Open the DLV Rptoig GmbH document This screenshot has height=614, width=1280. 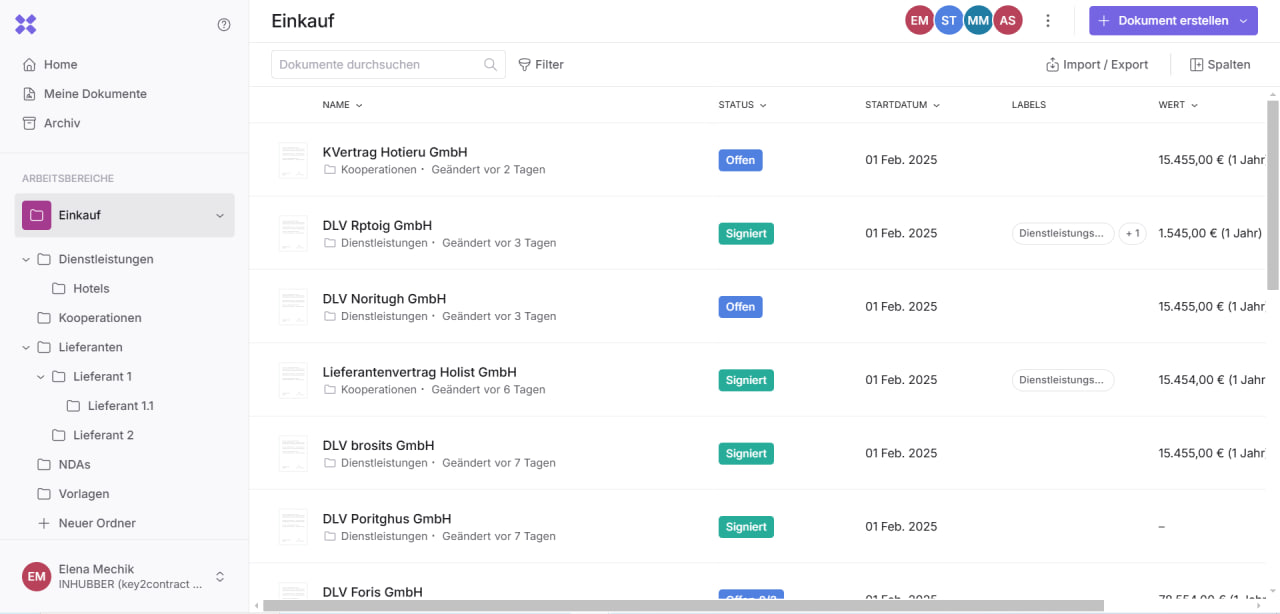click(377, 226)
